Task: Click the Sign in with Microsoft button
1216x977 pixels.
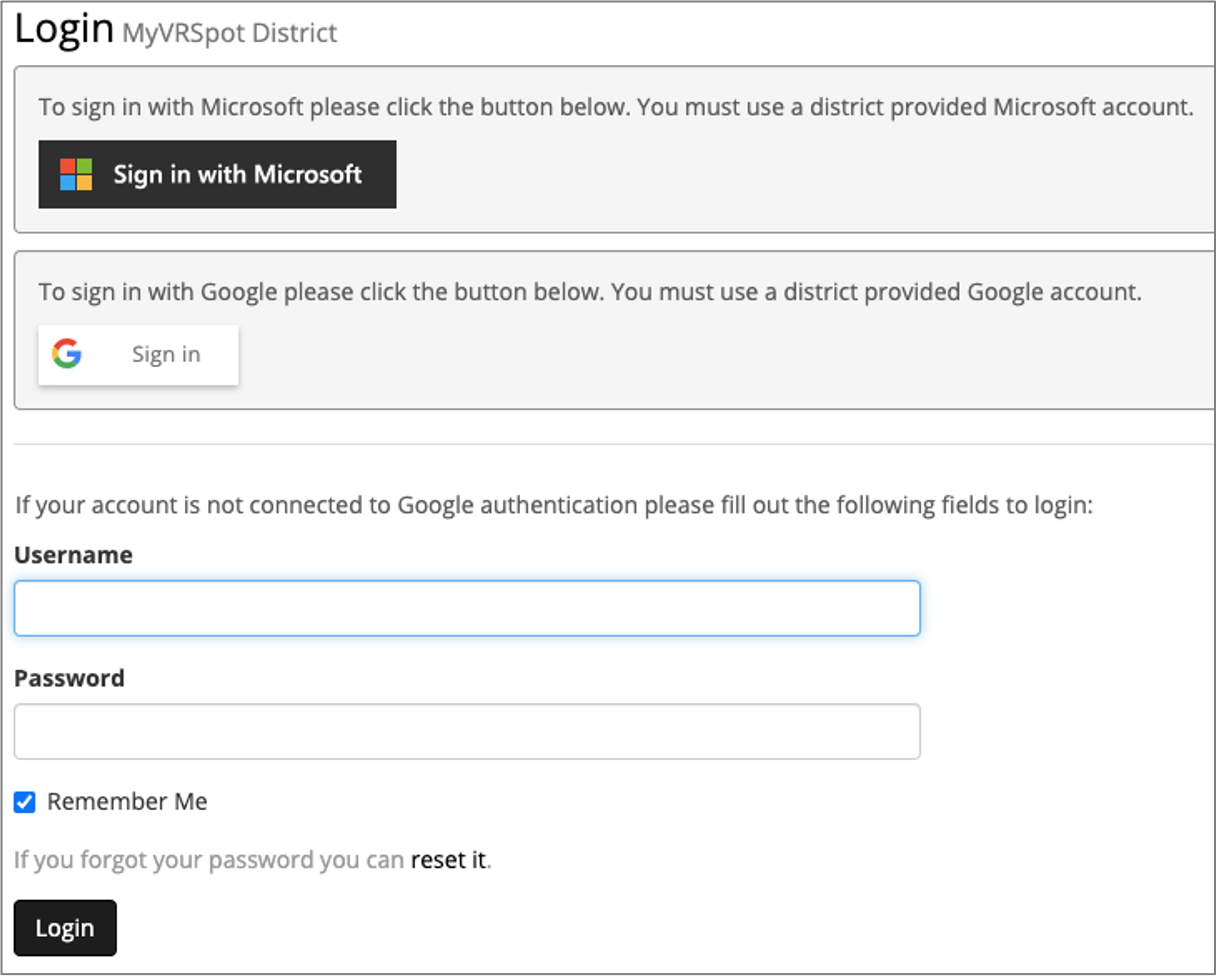Action: click(x=217, y=174)
